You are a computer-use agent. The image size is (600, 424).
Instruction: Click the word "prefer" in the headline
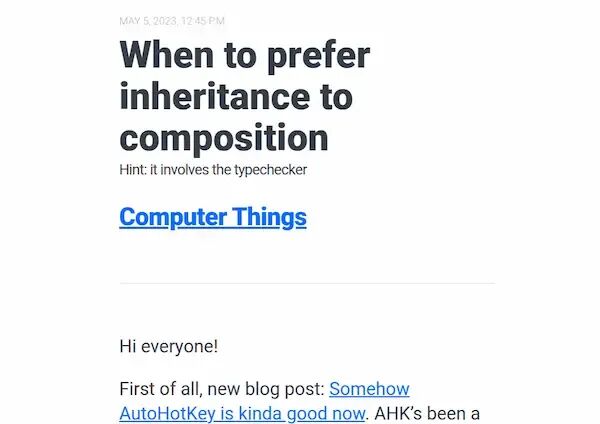[x=318, y=57]
